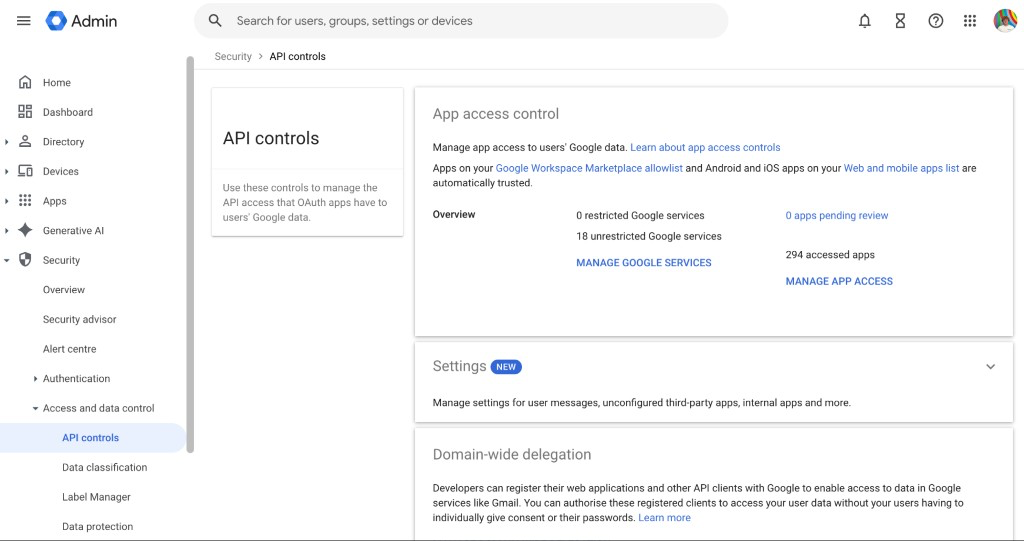Expand the Authentication submenu arrow
Screen dimensions: 1024x541
(x=35, y=378)
